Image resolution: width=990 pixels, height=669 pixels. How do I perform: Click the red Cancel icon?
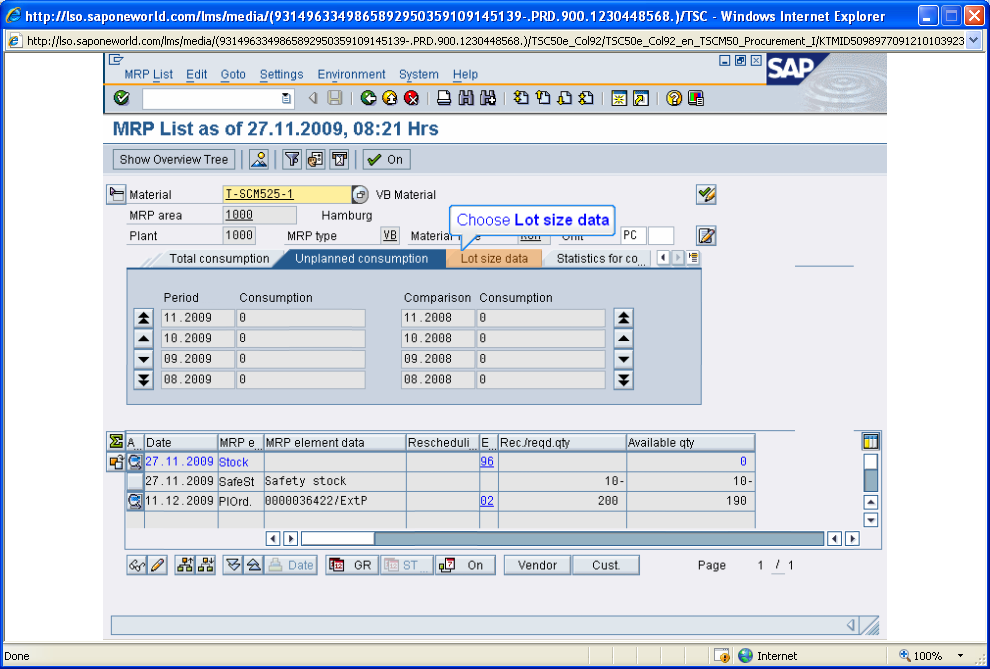(x=412, y=98)
